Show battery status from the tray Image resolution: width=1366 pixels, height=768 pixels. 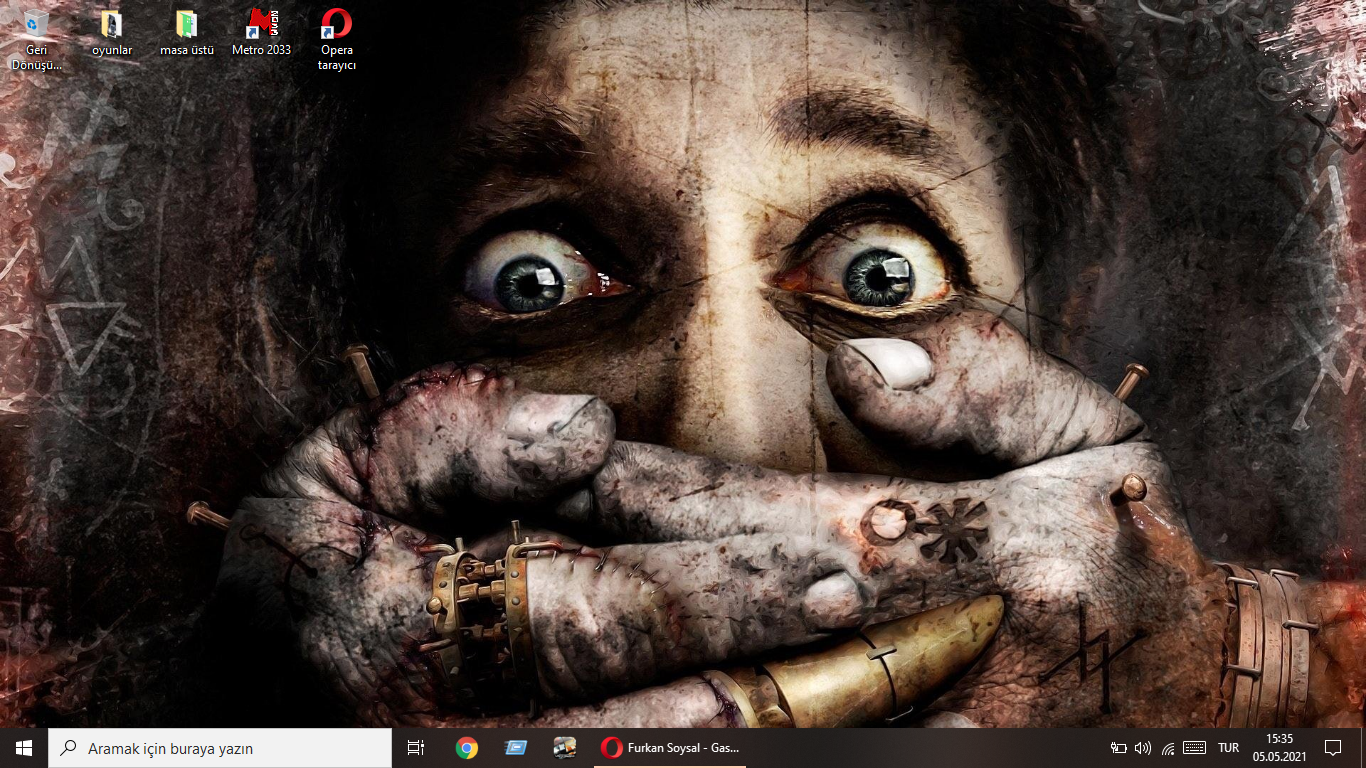1119,747
